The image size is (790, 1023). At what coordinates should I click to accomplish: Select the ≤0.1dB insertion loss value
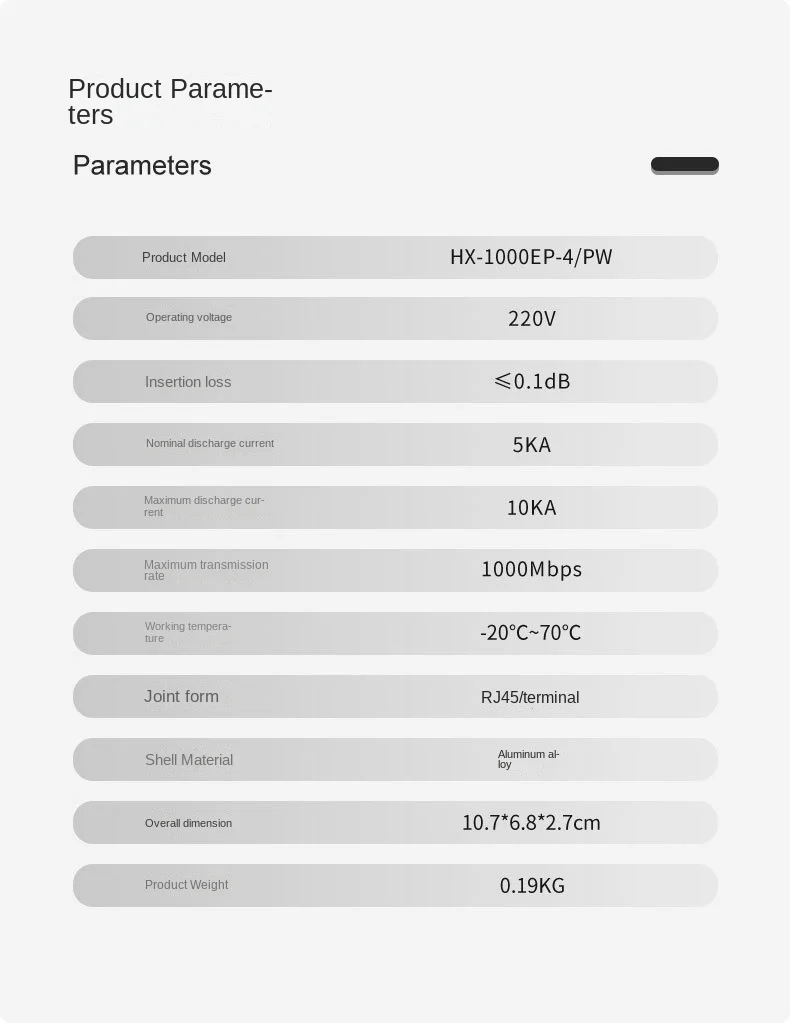(531, 381)
